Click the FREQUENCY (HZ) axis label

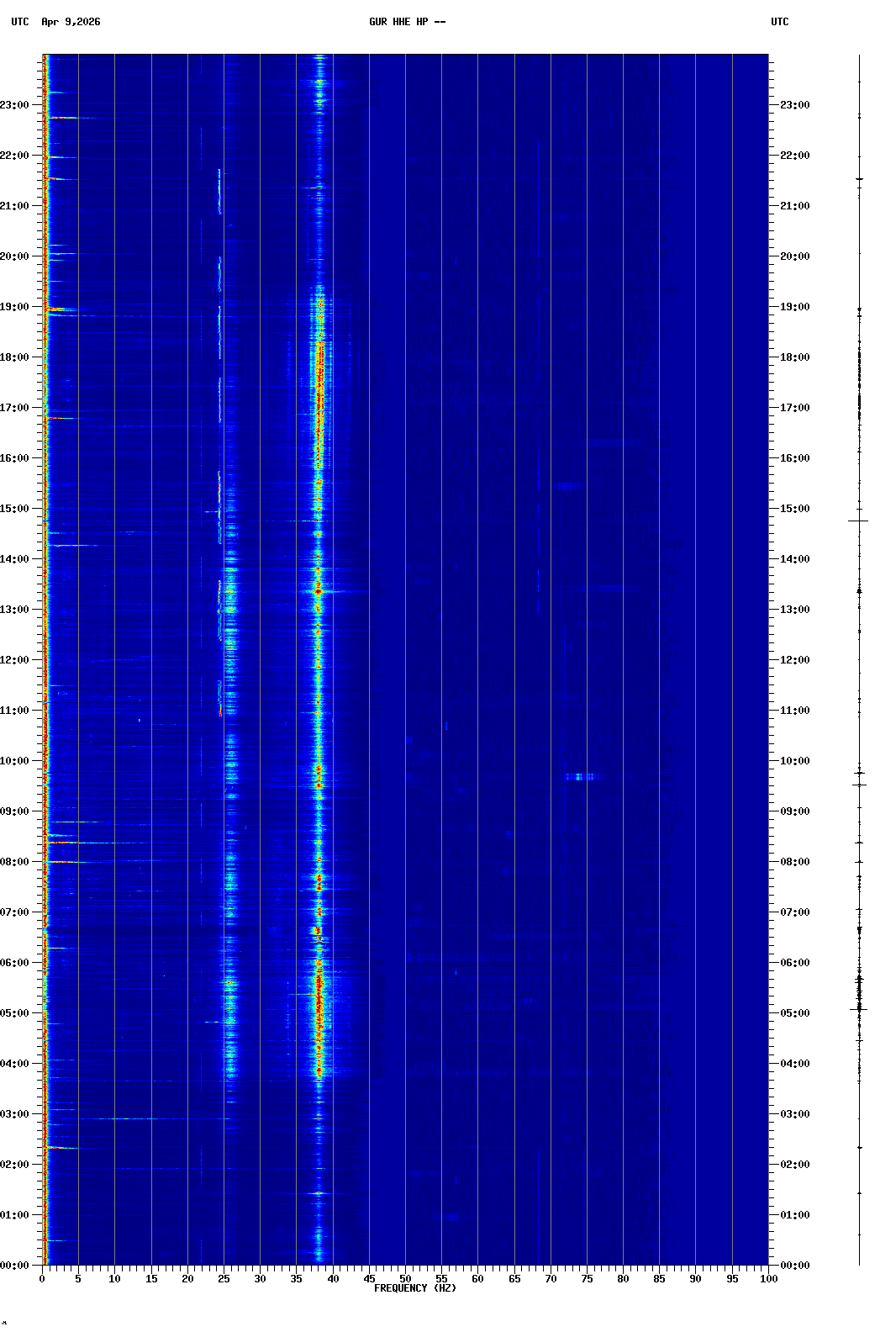pyautogui.click(x=414, y=1288)
